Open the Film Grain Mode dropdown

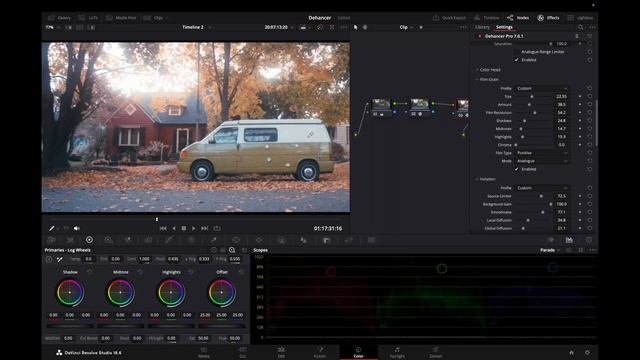click(x=542, y=161)
